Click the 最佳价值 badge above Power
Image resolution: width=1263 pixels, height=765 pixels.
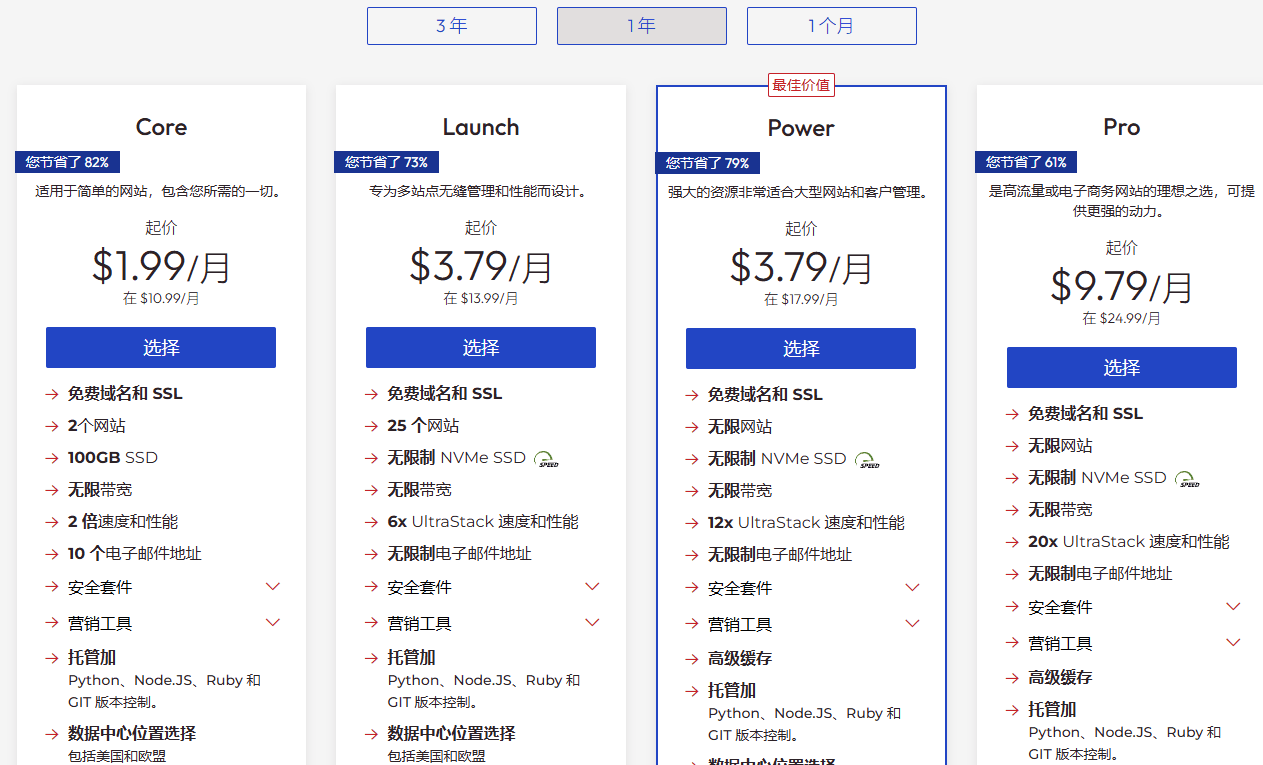[x=800, y=84]
